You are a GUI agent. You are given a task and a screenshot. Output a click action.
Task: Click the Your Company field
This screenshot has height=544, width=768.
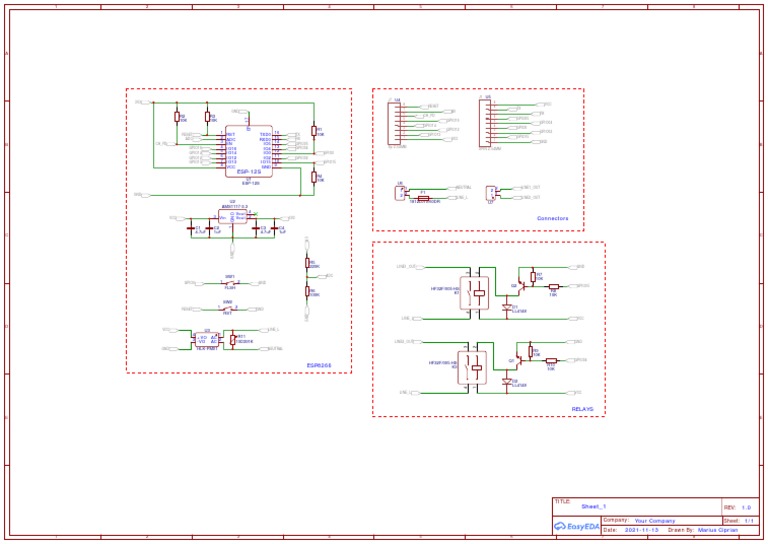point(655,521)
